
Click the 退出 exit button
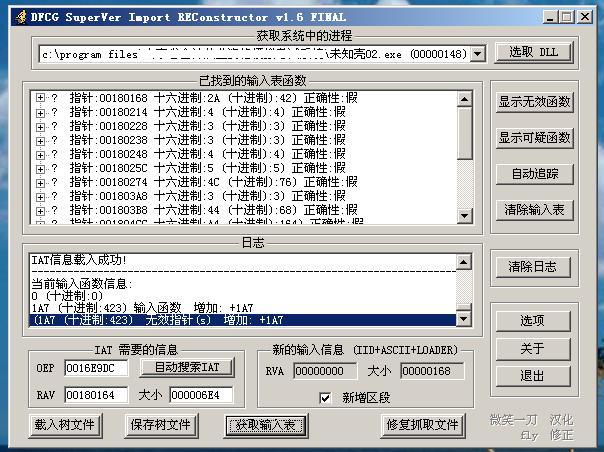(x=532, y=375)
